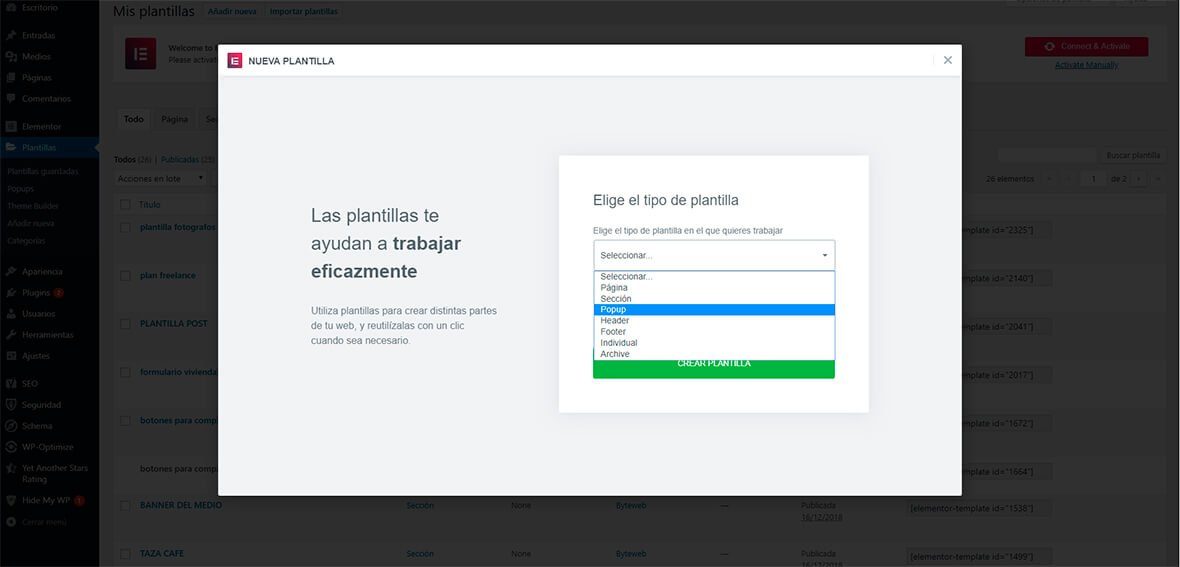Click Buscar plantilla button
This screenshot has width=1180, height=567.
coord(1133,155)
